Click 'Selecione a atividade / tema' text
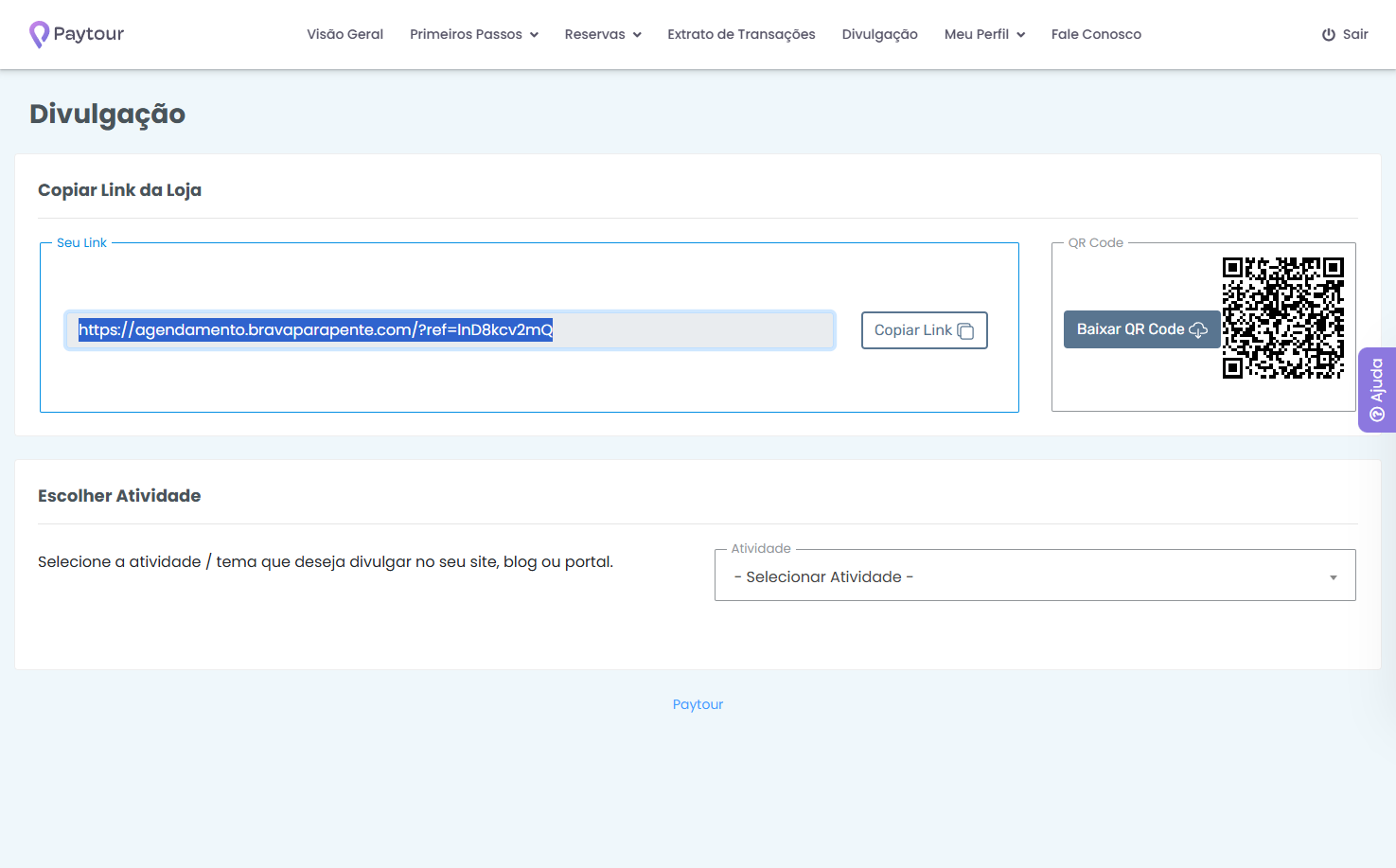Image resolution: width=1396 pixels, height=868 pixels. (326, 561)
